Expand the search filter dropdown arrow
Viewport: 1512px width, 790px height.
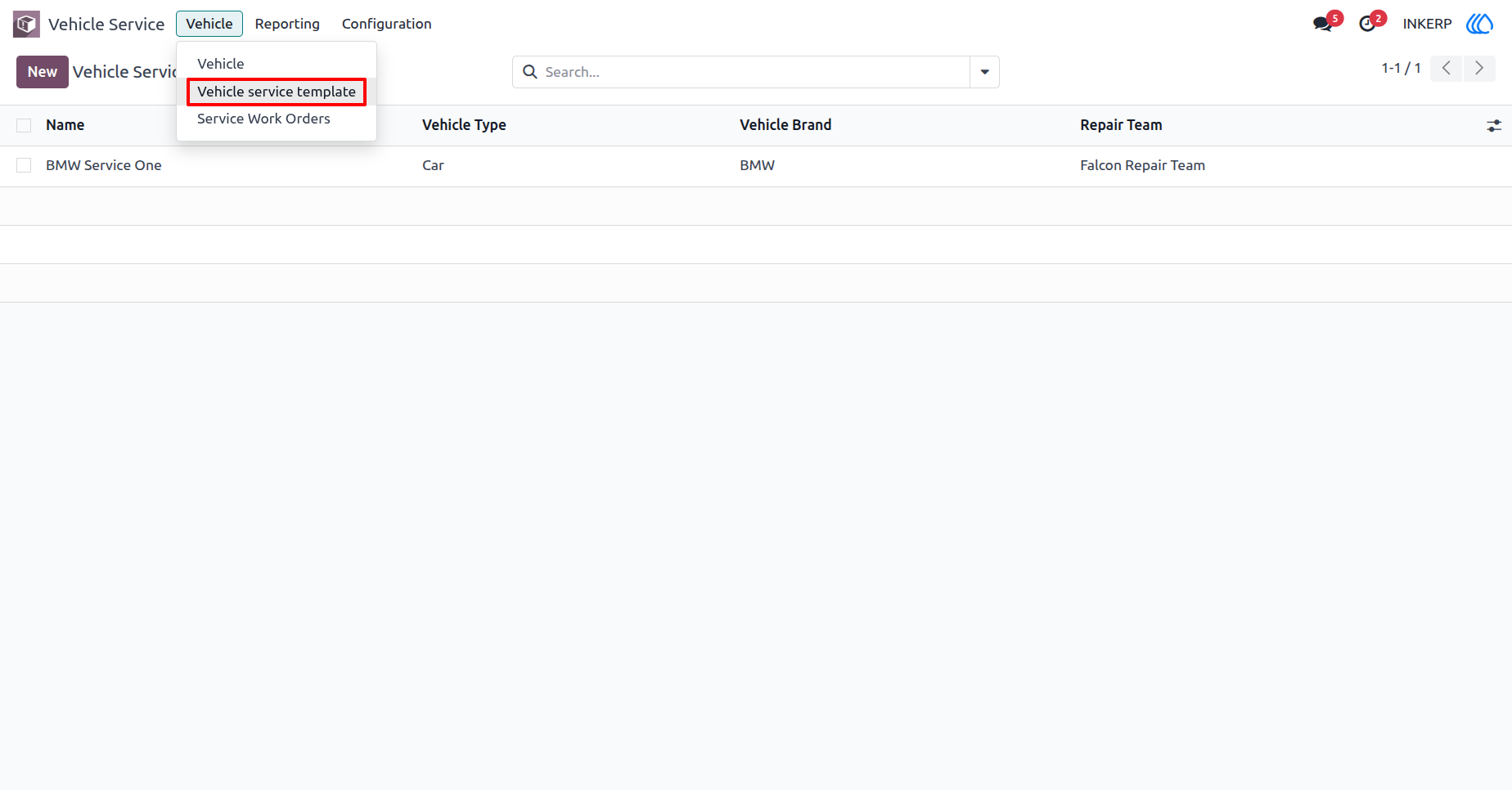[x=984, y=72]
